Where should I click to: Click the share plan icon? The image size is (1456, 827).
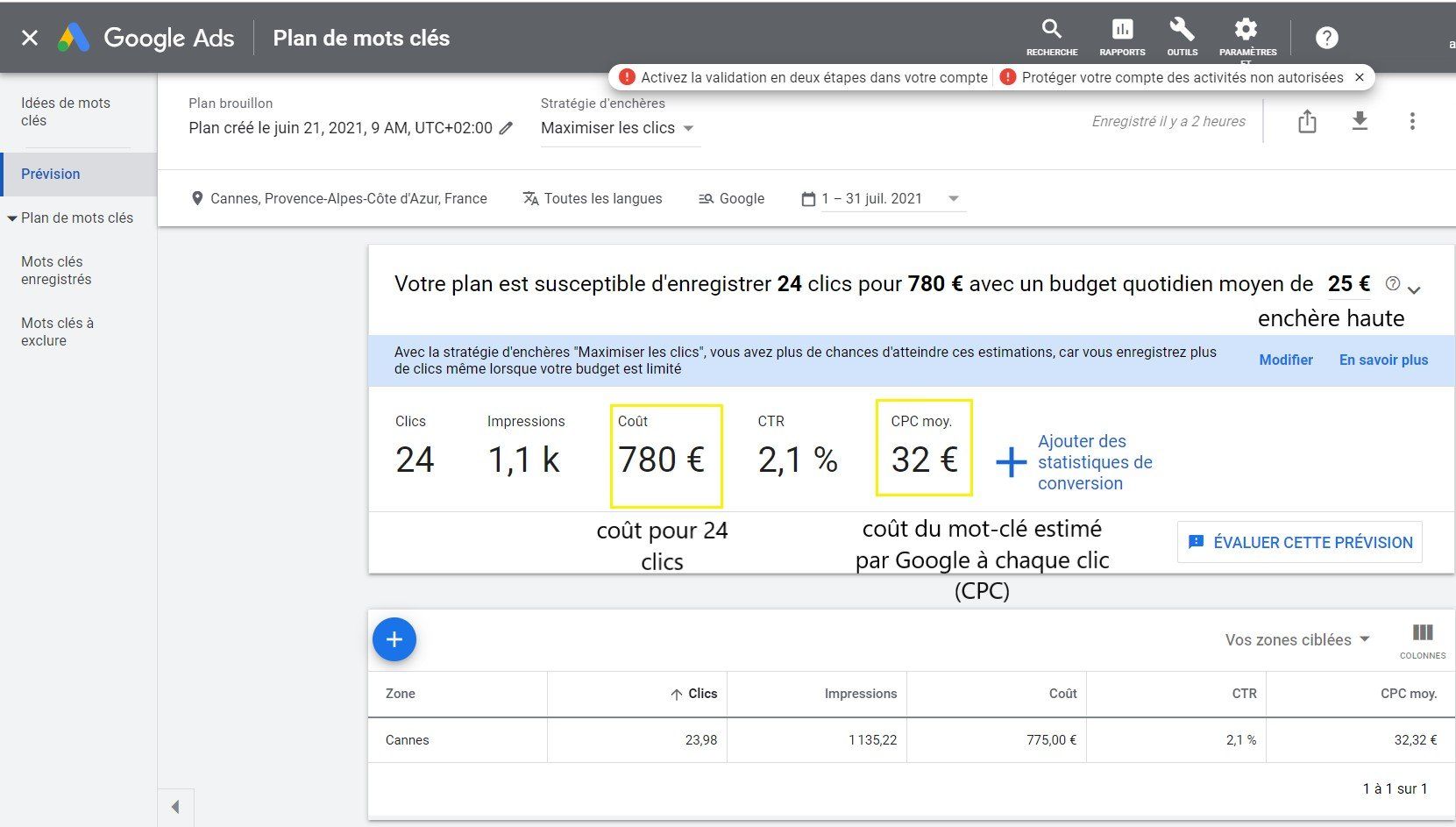[1307, 121]
